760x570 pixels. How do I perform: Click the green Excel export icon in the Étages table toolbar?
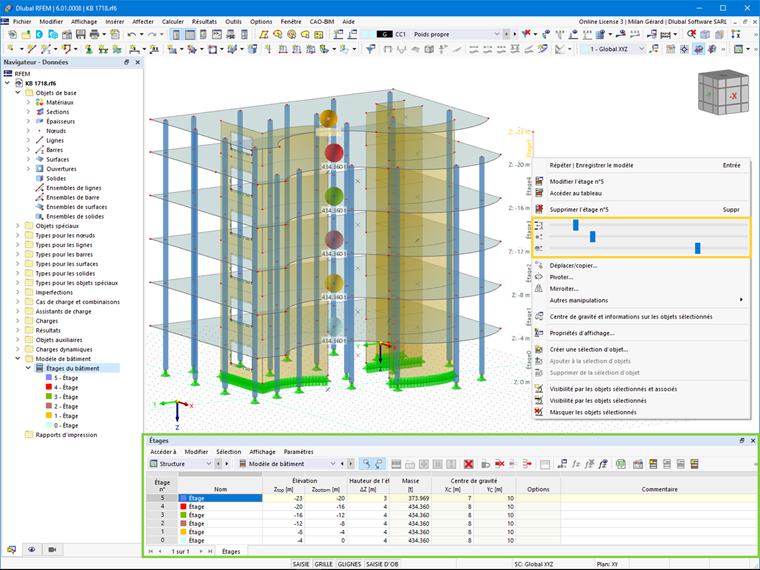tap(621, 464)
